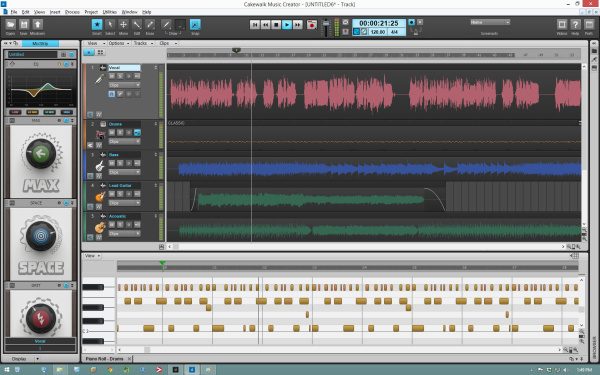The image size is (600, 375).
Task: Click the SPACE knob in the effects panel
Action: [x=41, y=236]
